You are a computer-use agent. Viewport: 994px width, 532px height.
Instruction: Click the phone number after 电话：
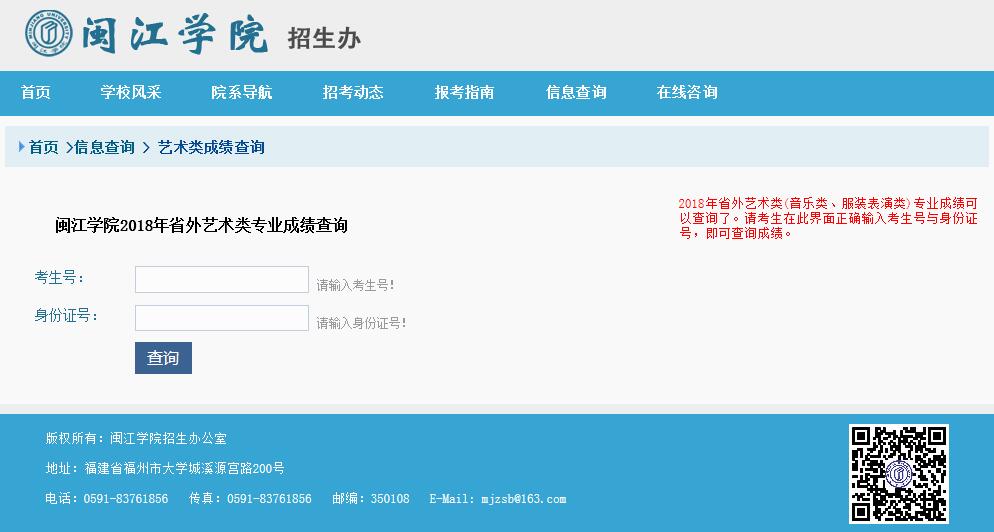click(126, 498)
